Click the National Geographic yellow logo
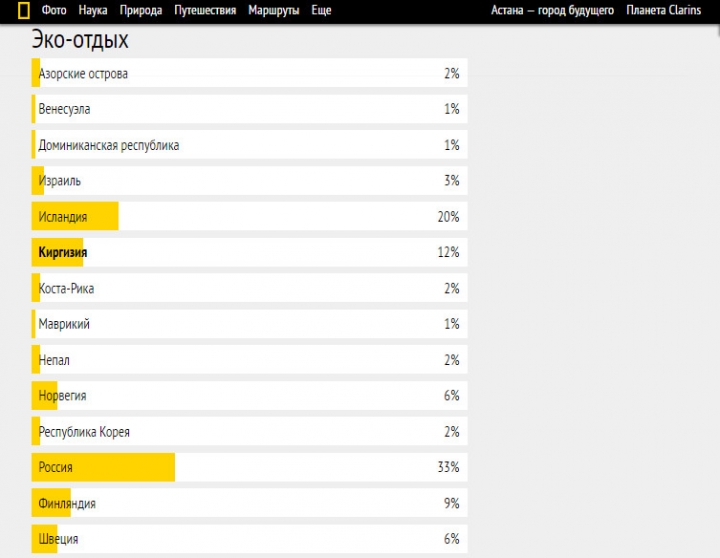Viewport: 720px width, 558px height. pyautogui.click(x=24, y=10)
